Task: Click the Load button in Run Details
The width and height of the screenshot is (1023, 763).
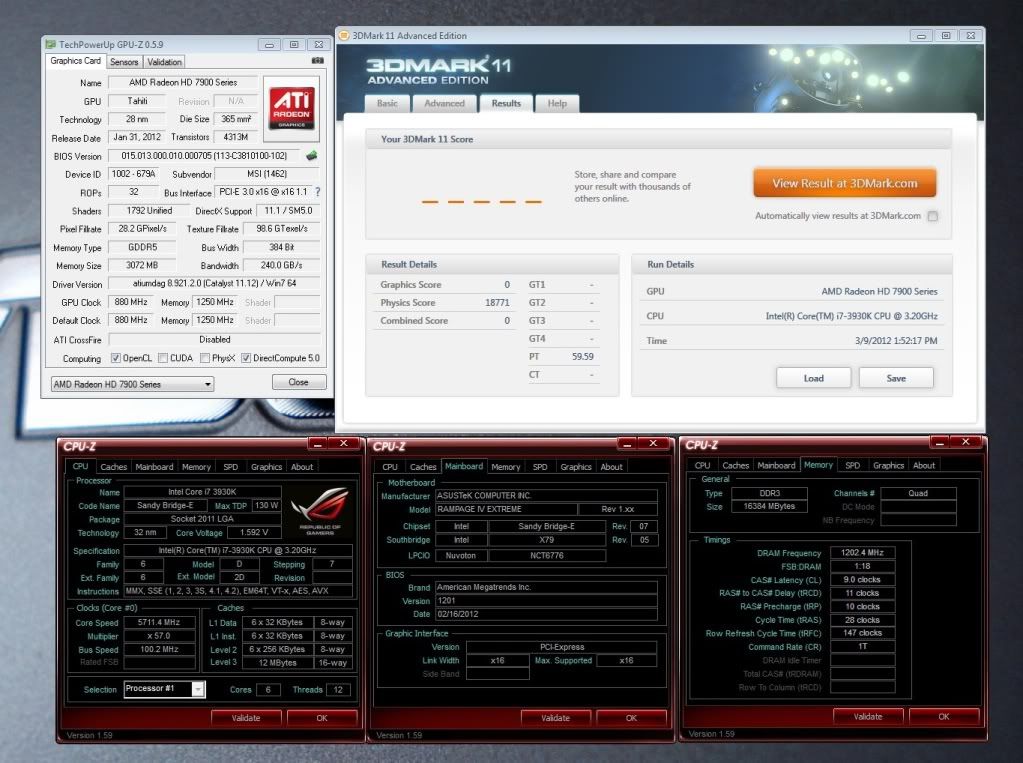Action: click(x=814, y=378)
